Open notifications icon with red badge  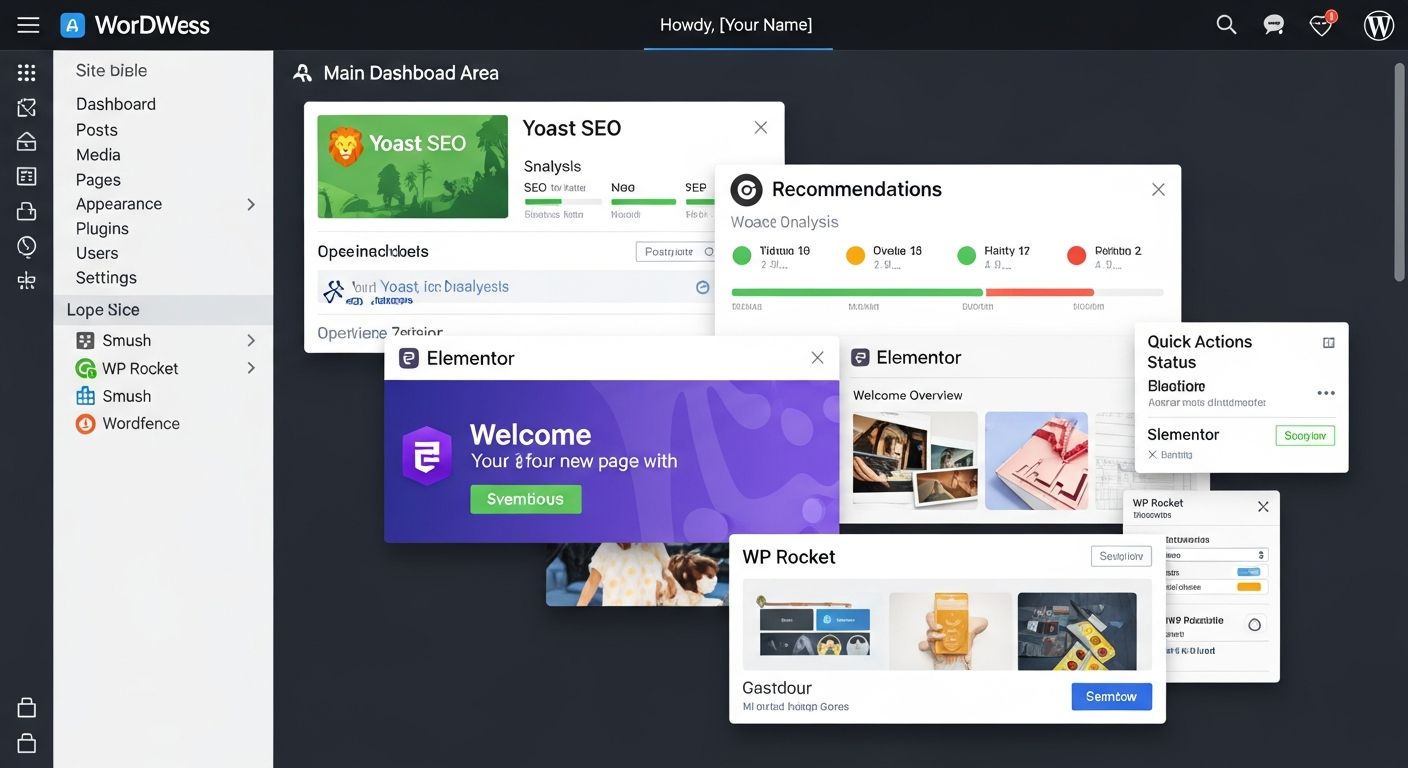point(1322,25)
